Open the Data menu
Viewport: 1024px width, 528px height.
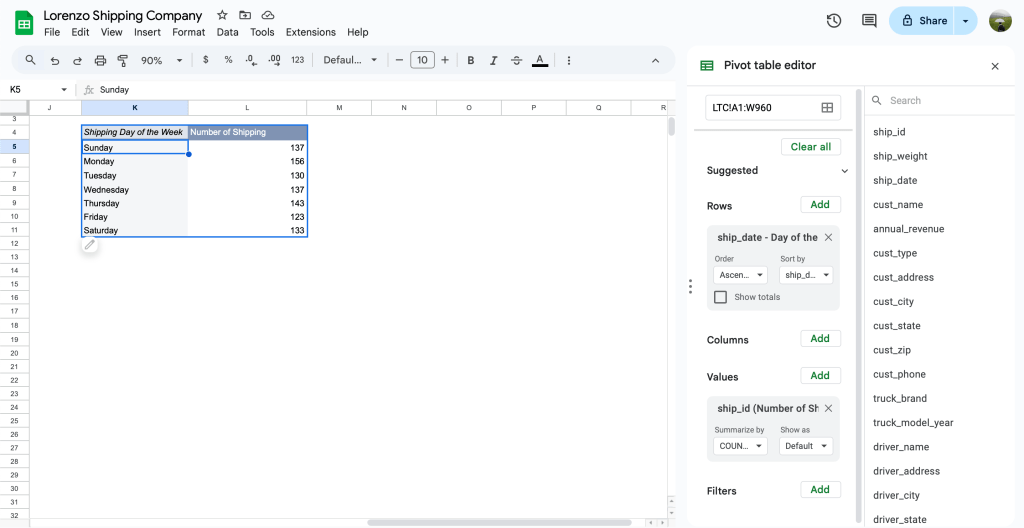tap(227, 32)
